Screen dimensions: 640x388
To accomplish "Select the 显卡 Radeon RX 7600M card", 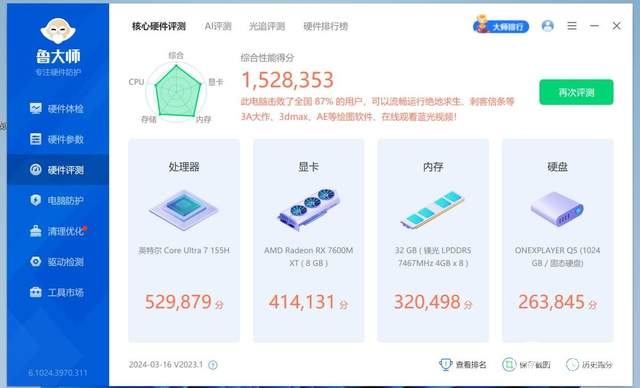I will [x=309, y=240].
